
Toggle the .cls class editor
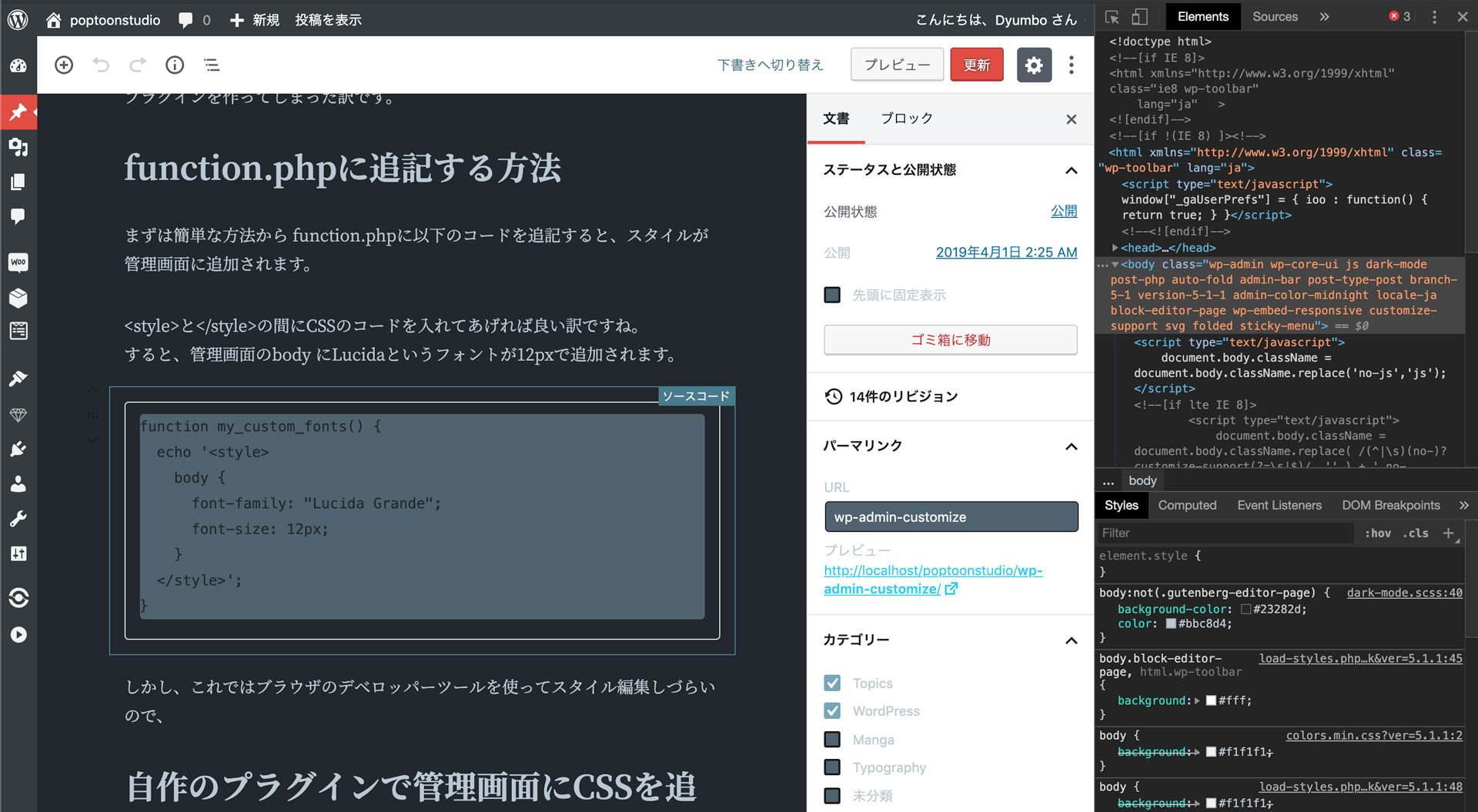(1415, 533)
